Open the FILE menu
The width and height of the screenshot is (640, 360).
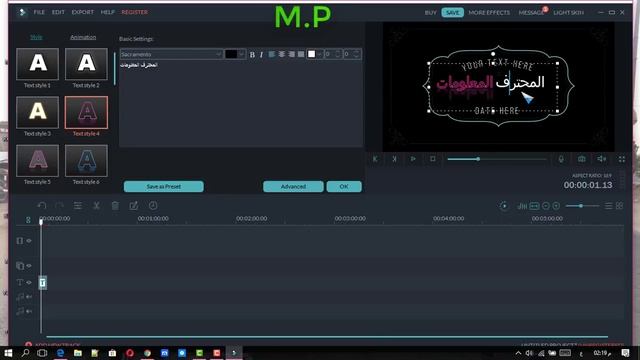coord(39,12)
